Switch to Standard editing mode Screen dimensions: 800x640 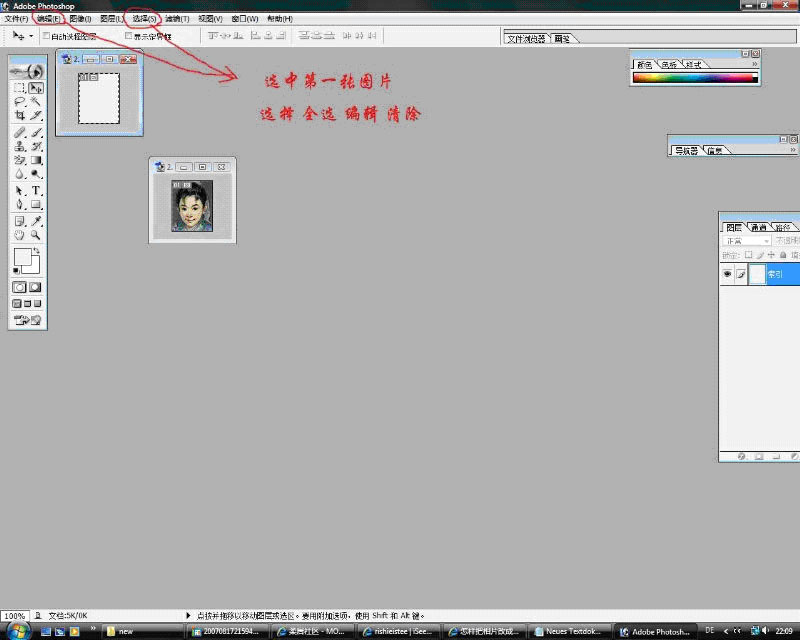point(19,287)
